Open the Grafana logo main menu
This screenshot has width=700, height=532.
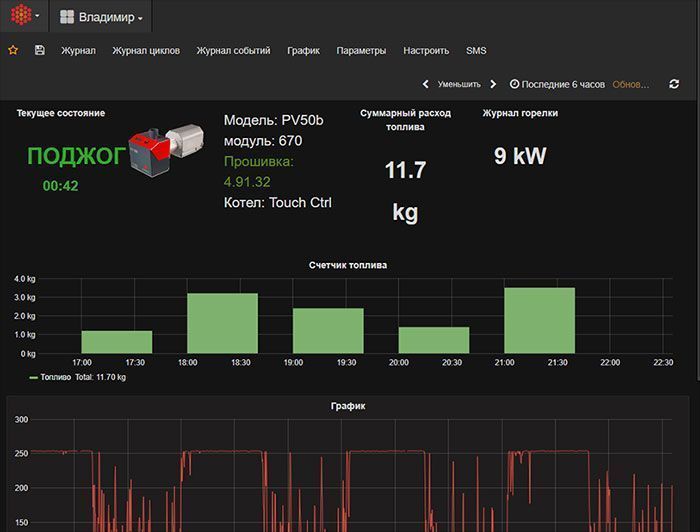[x=24, y=16]
